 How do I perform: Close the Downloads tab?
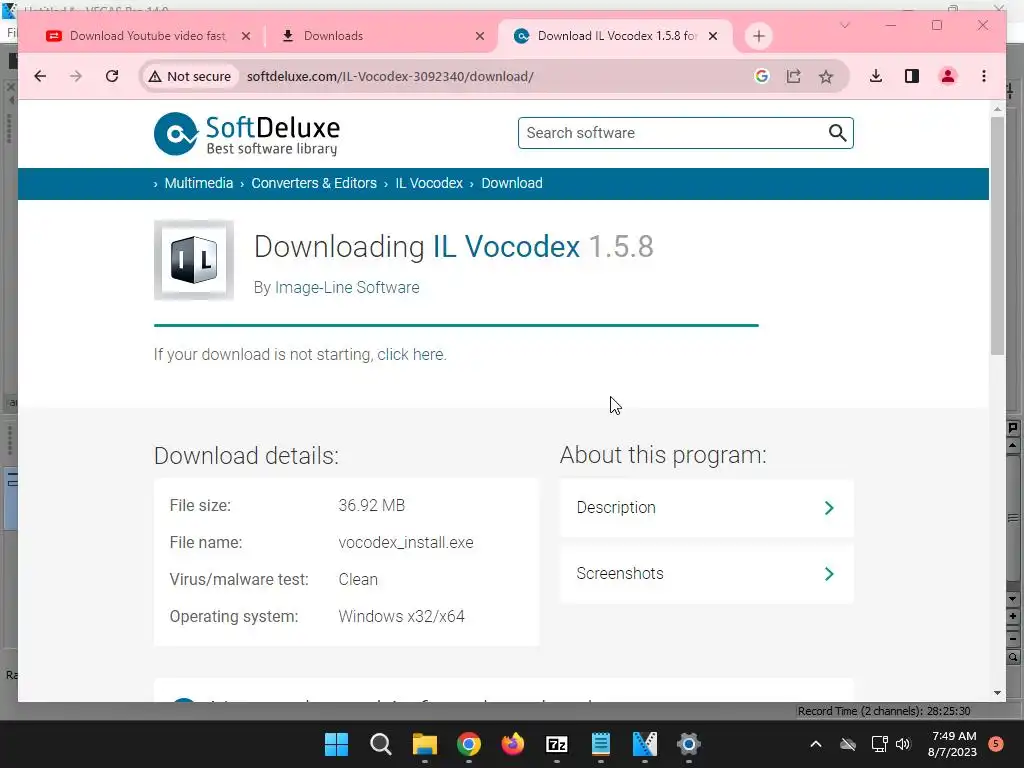coord(480,36)
